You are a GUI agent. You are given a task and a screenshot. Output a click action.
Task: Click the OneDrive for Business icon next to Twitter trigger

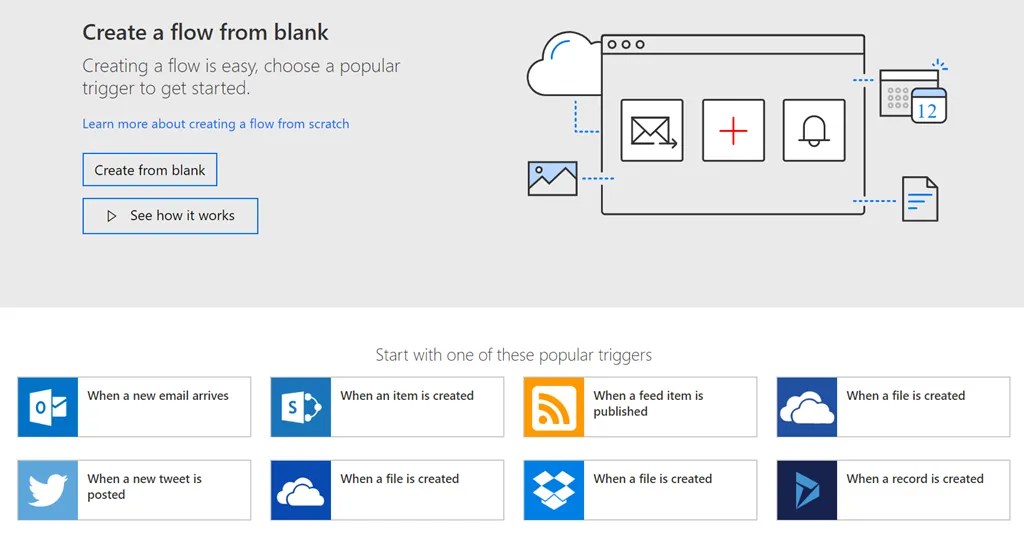pyautogui.click(x=300, y=490)
